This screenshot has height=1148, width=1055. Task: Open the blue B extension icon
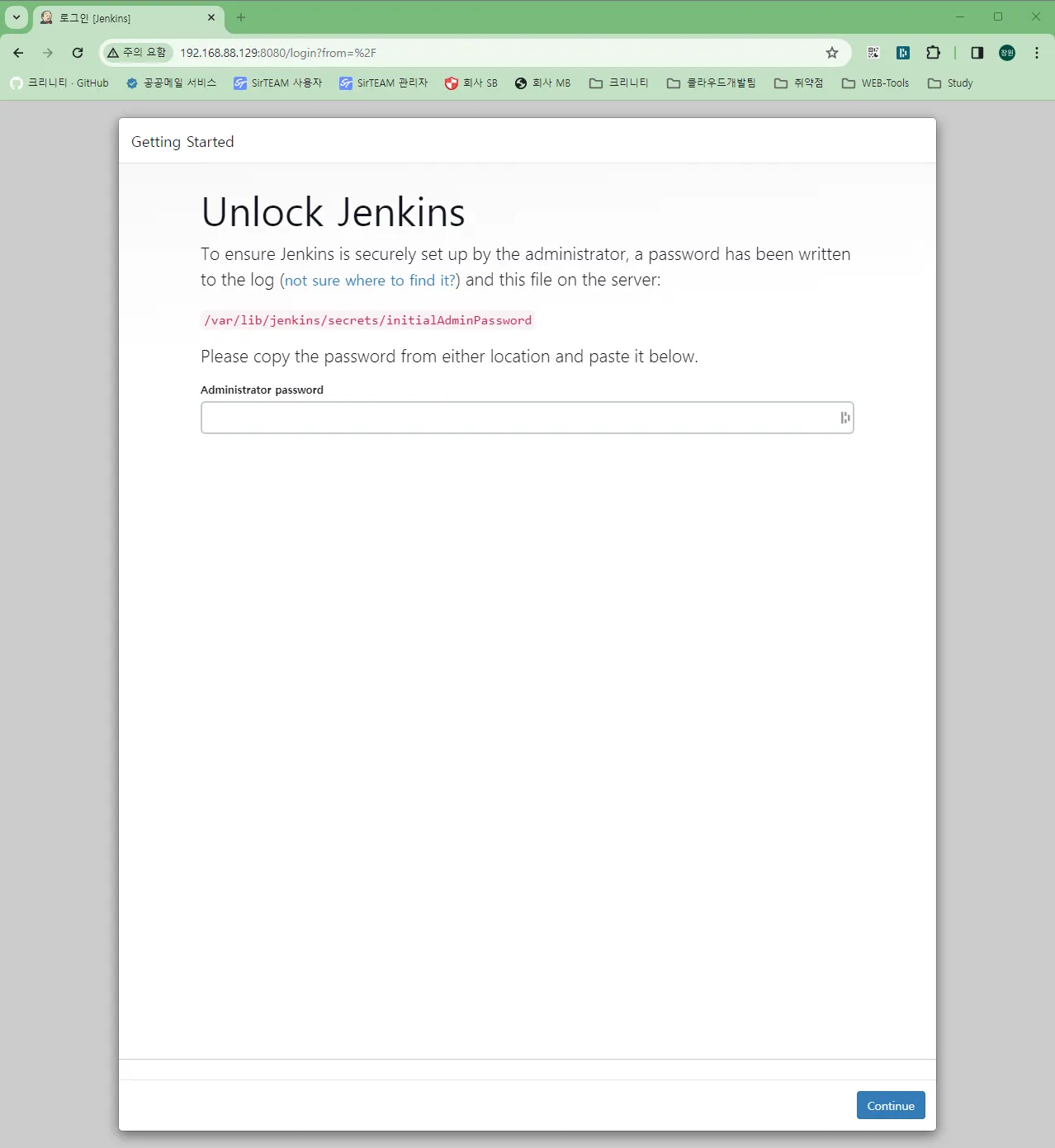903,53
